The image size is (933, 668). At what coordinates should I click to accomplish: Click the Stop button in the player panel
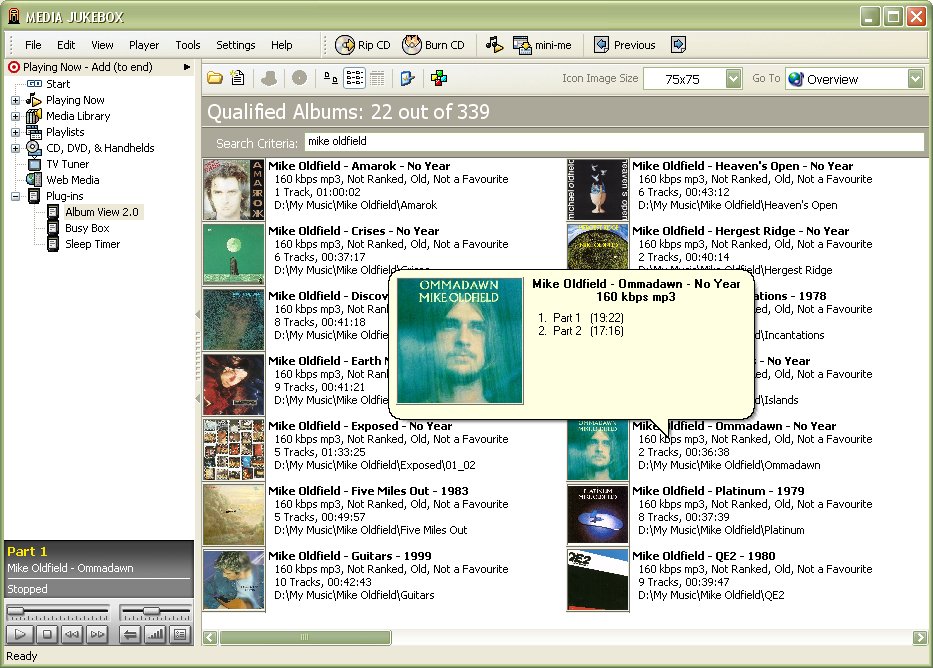(46, 635)
